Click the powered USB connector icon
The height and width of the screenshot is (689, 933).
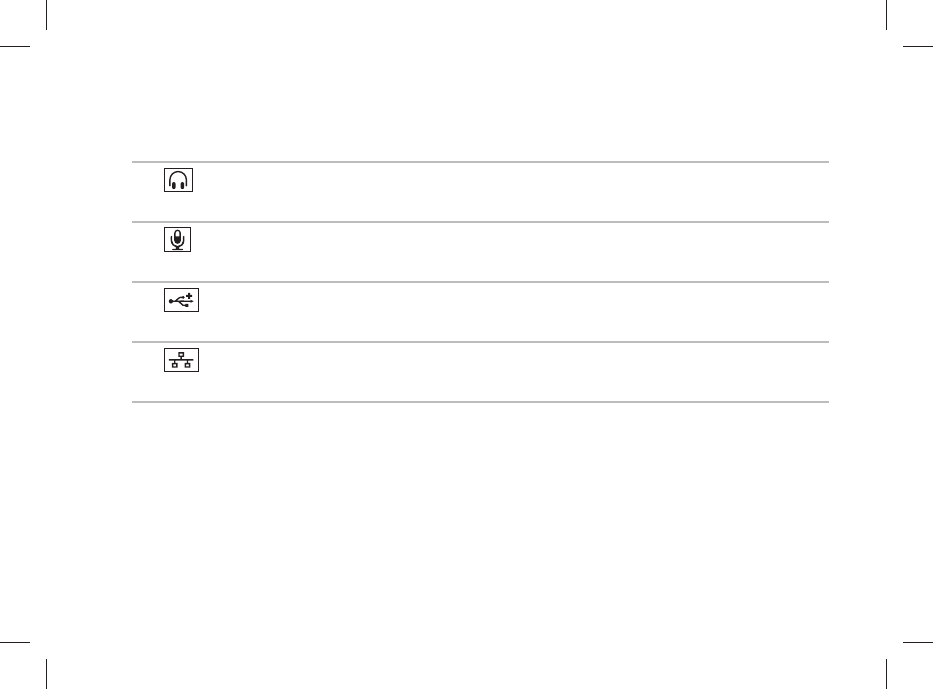(181, 300)
